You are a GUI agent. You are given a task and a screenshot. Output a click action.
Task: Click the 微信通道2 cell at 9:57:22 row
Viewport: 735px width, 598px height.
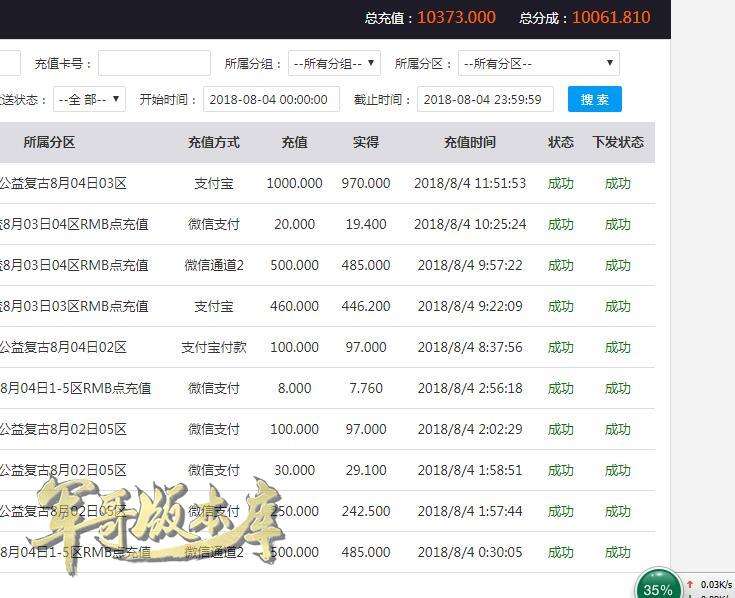(214, 265)
